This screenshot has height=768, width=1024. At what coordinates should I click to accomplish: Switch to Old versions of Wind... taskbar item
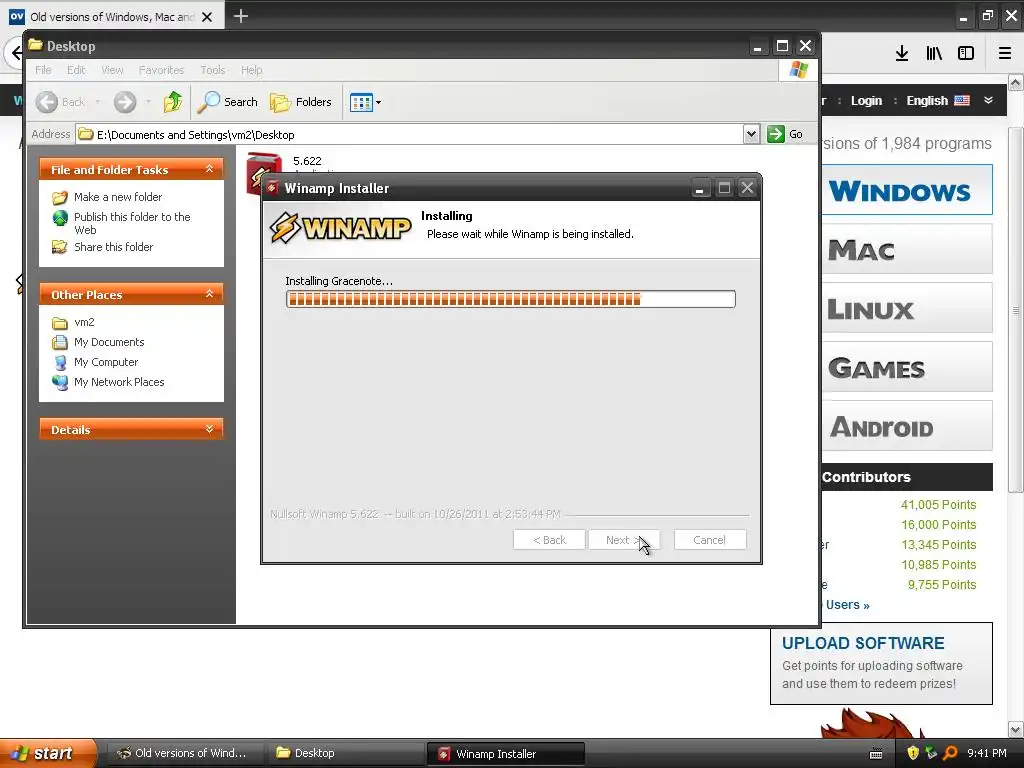point(184,753)
